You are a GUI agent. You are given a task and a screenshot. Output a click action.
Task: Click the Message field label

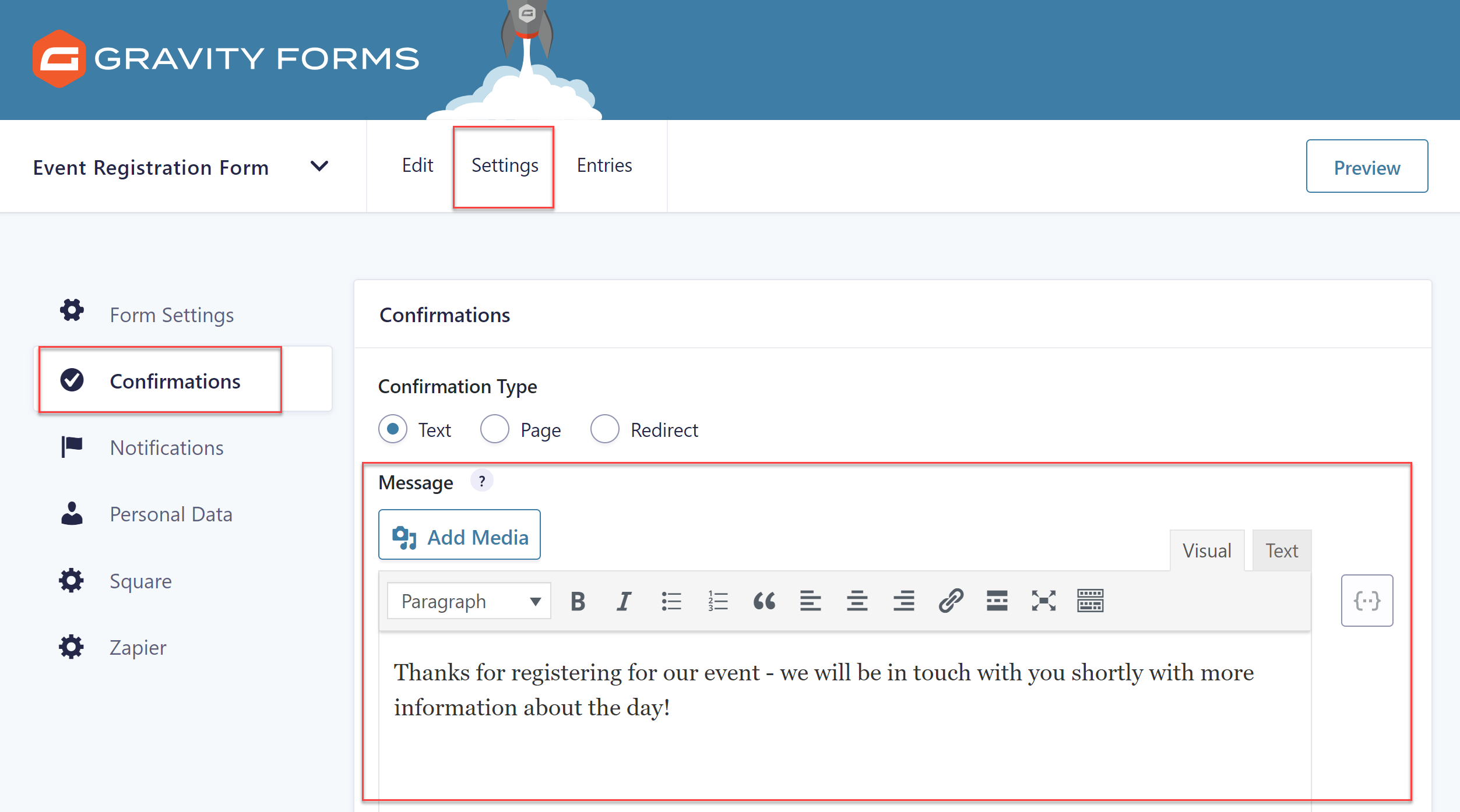(416, 483)
